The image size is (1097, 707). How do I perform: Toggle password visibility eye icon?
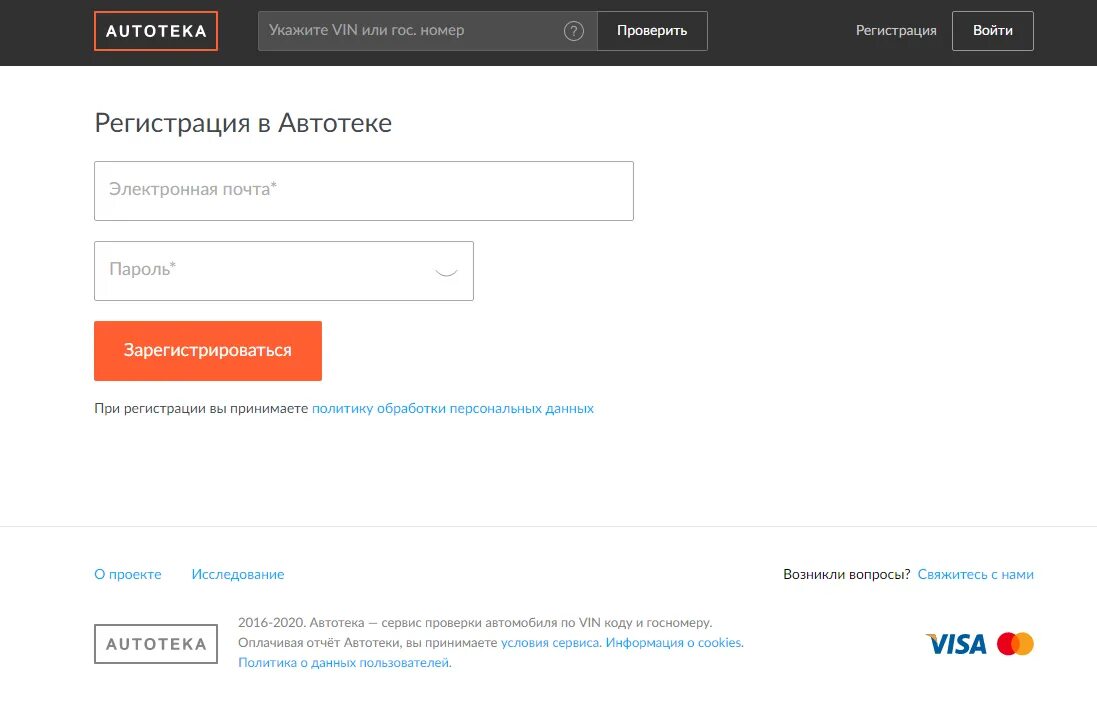(x=446, y=271)
